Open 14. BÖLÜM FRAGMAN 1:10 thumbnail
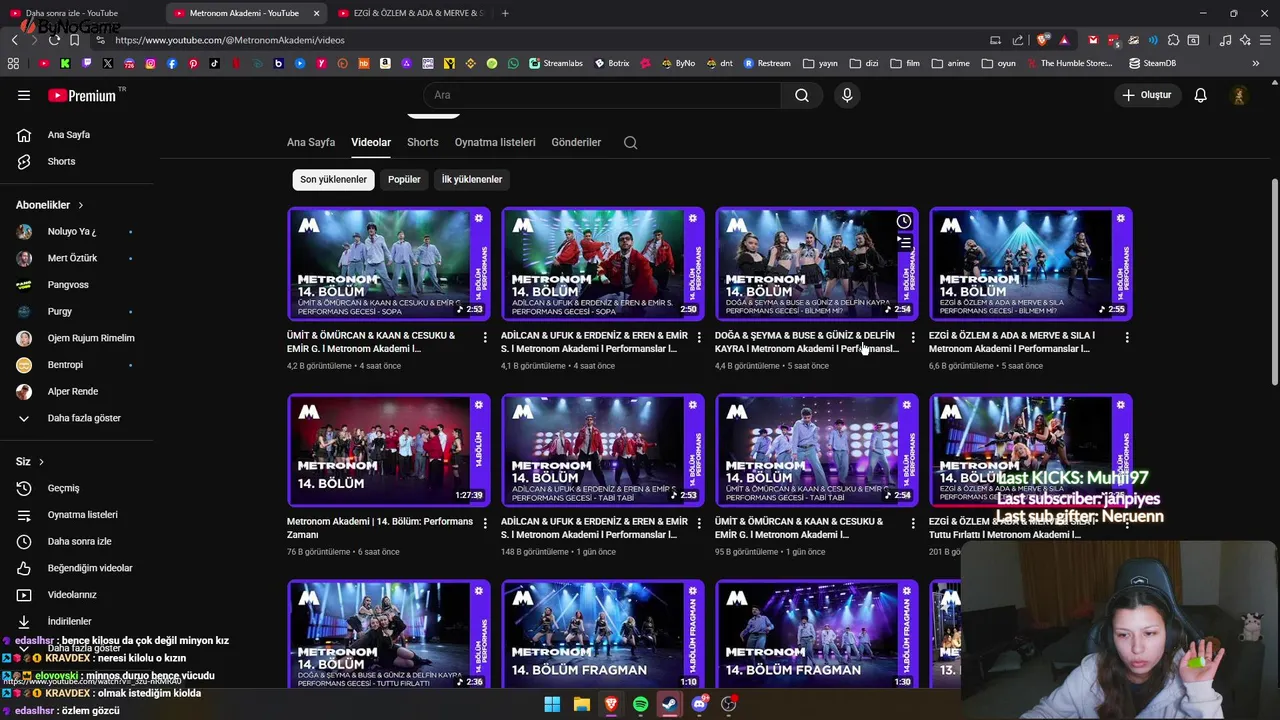Screen dimensions: 1280x720 [603, 636]
